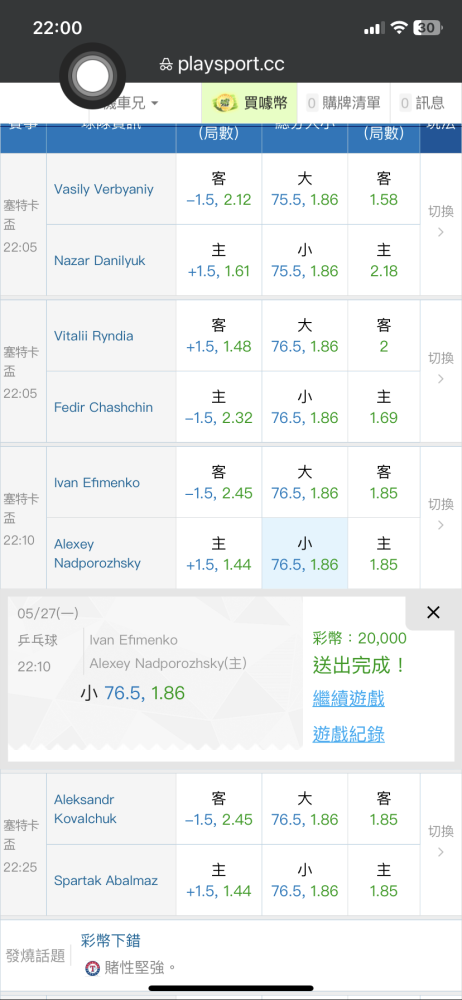
Task: Switch play type for Verbyaniy match
Action: coord(441,221)
